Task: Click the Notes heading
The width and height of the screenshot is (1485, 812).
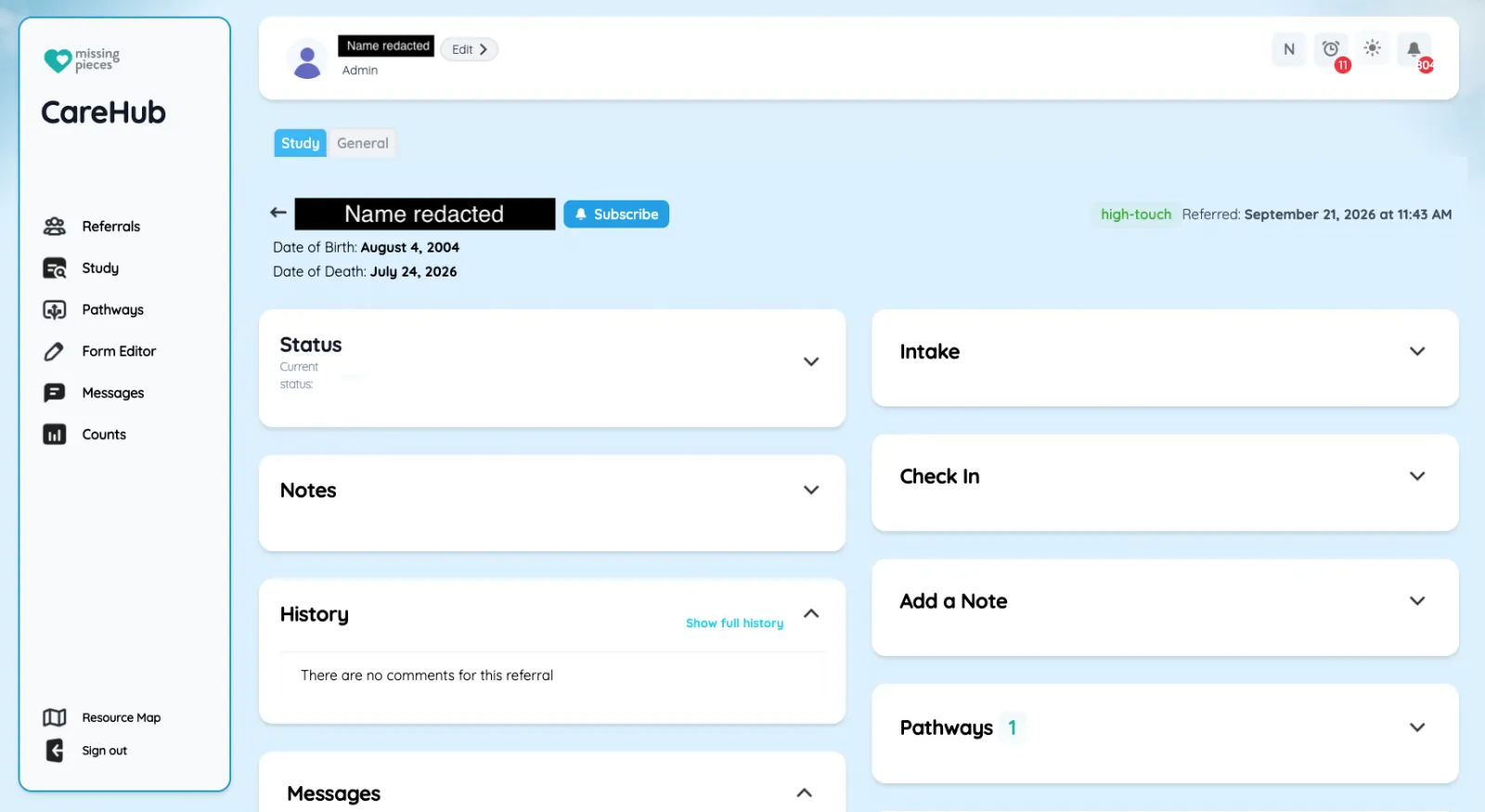Action: (x=308, y=490)
